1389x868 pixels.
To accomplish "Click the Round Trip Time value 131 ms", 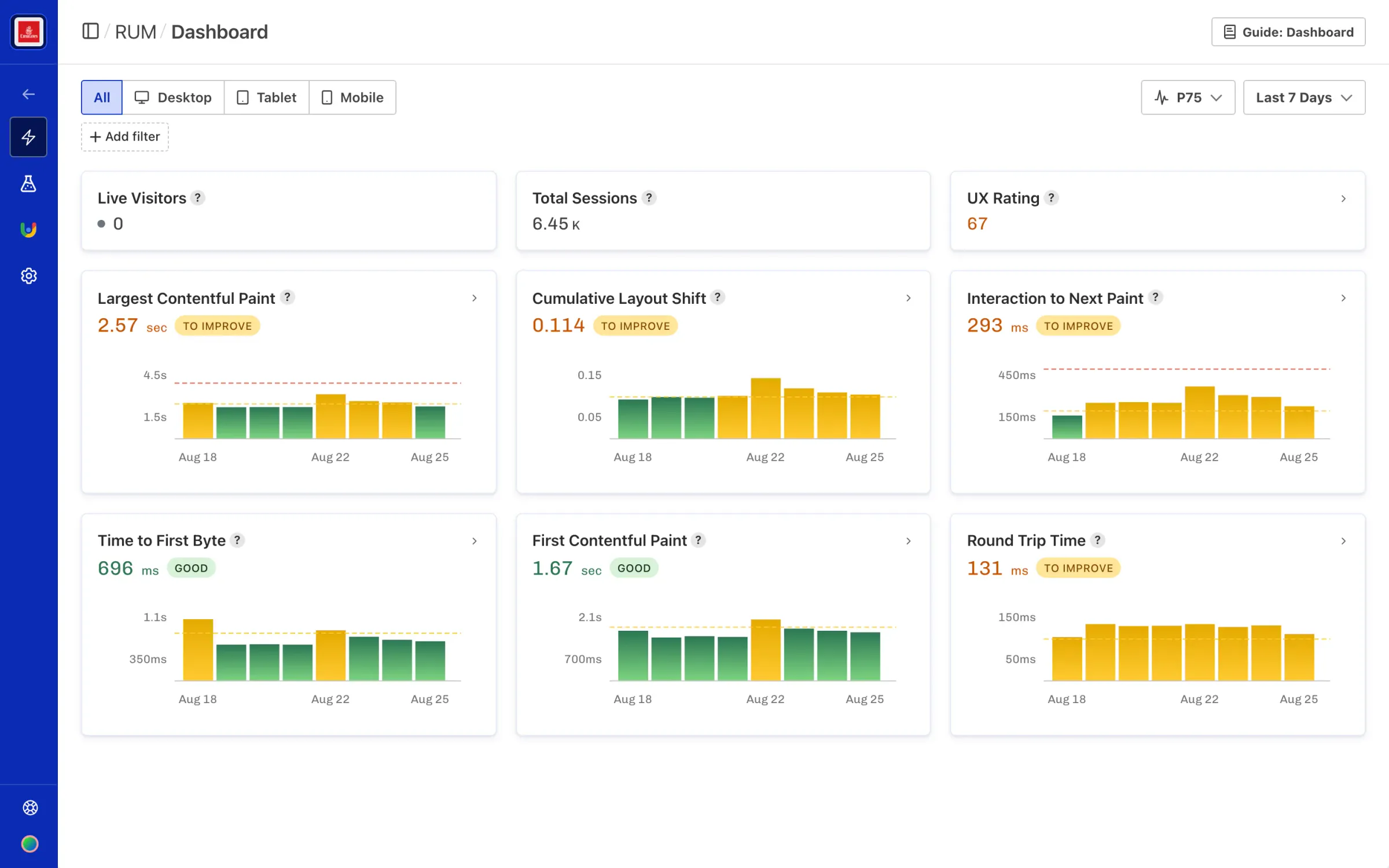I will point(997,568).
